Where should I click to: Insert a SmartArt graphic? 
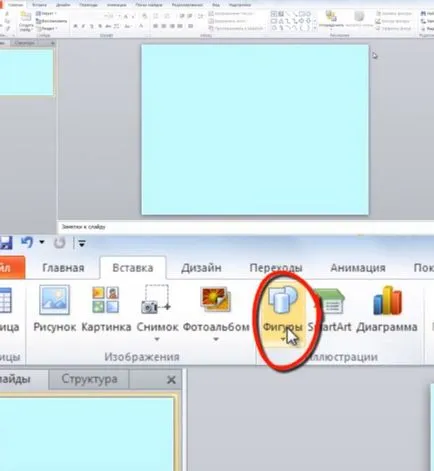330,310
